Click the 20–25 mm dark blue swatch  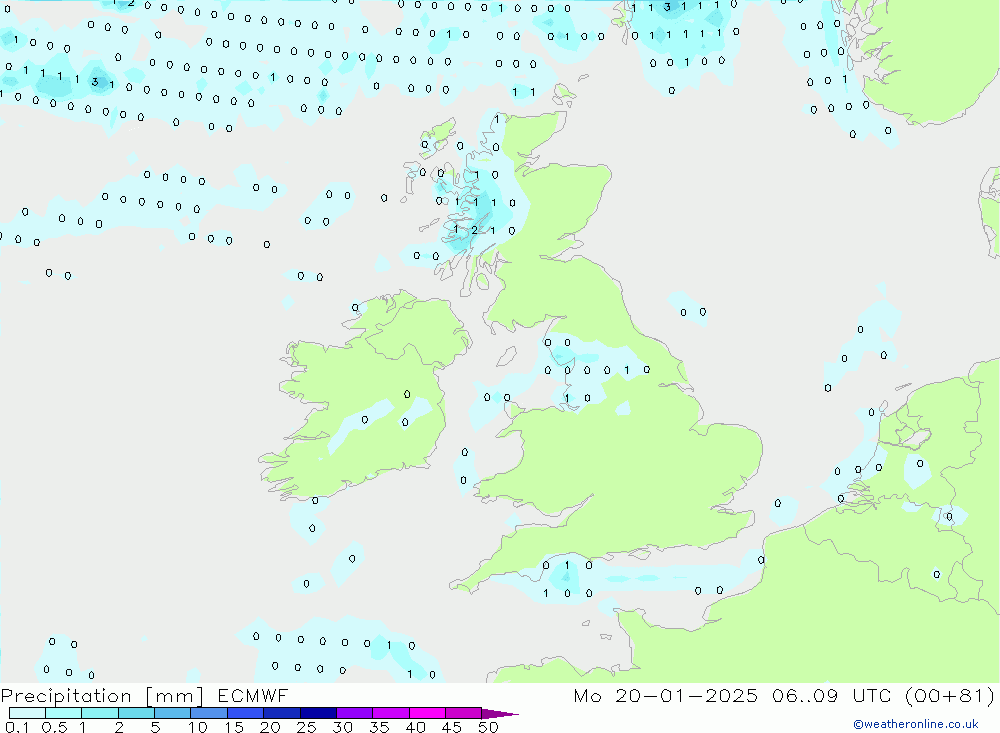[281, 713]
